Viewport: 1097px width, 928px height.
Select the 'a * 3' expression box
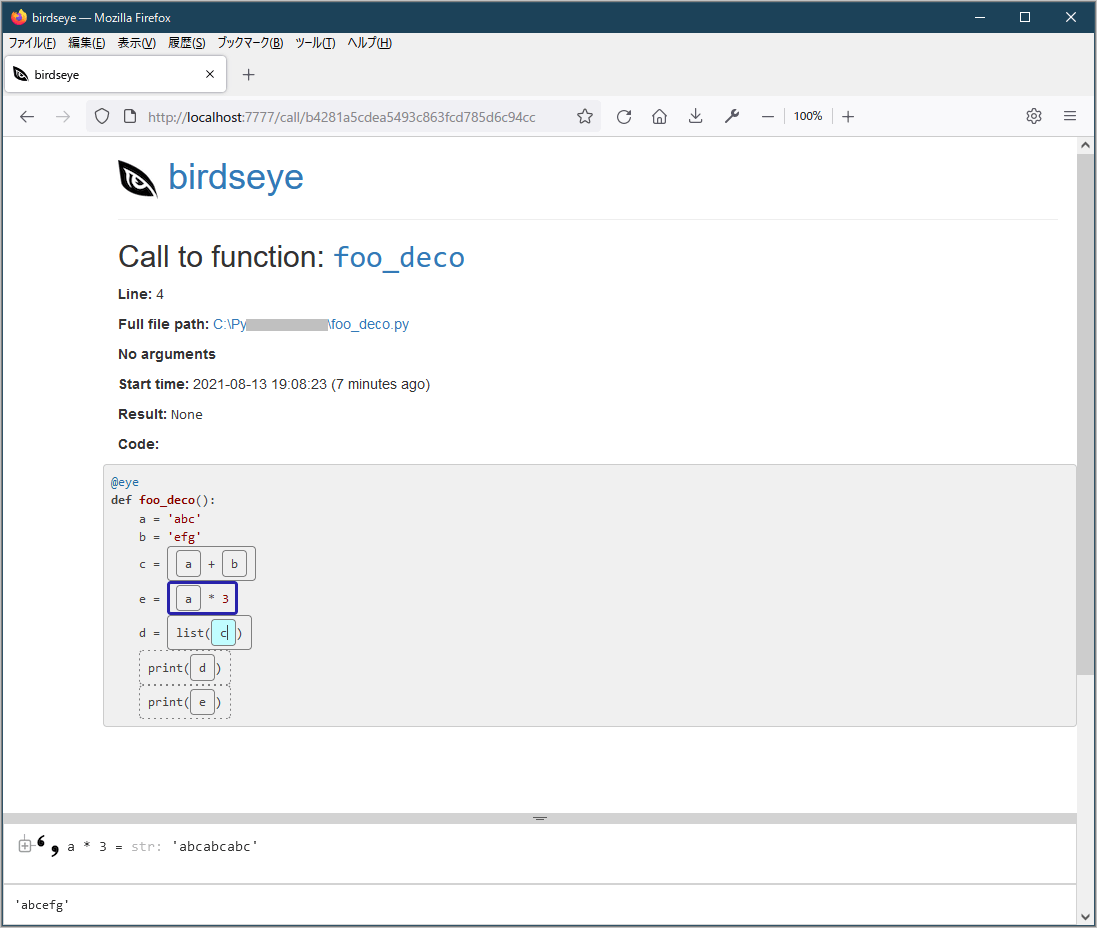click(x=203, y=598)
